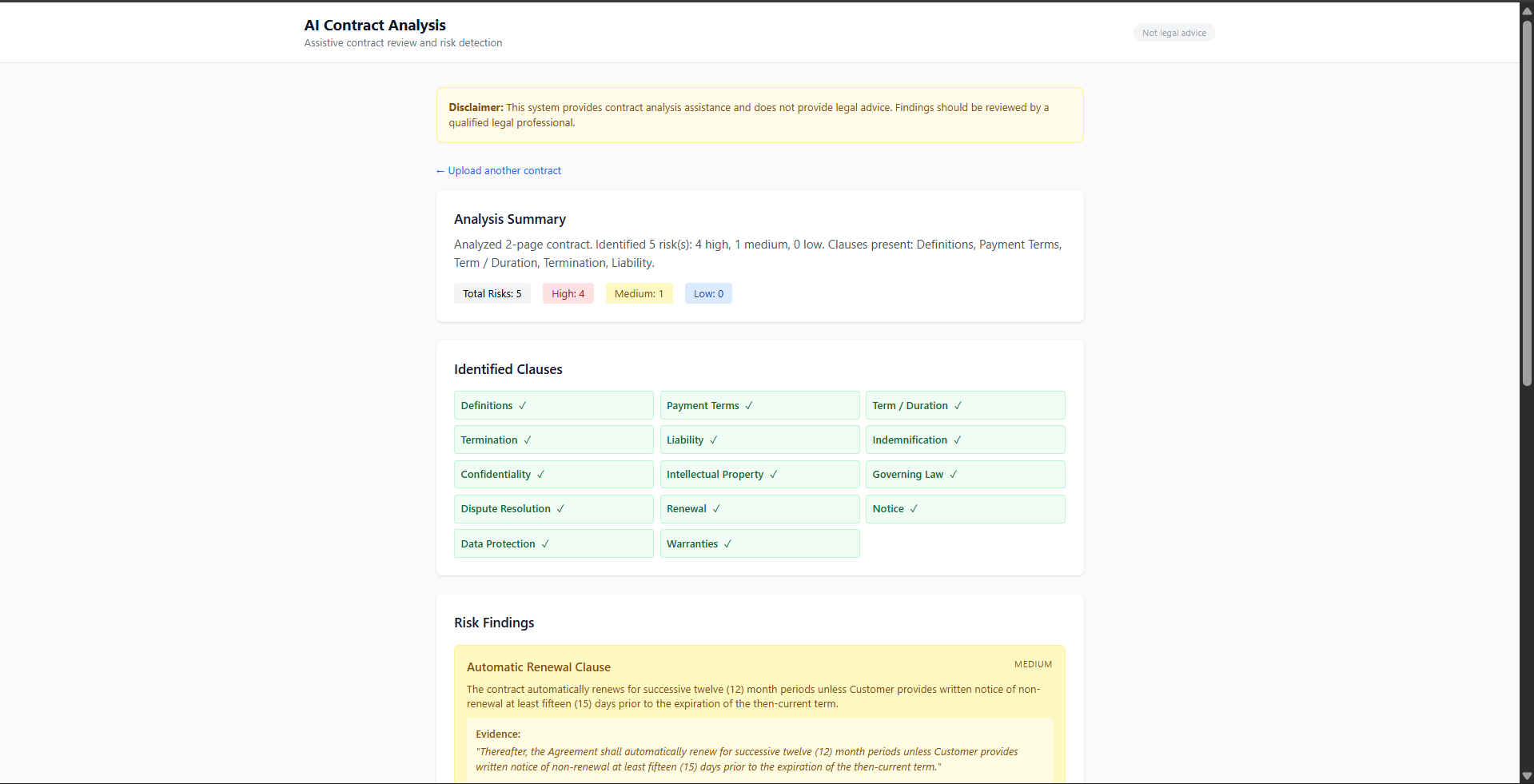The width and height of the screenshot is (1534, 784).
Task: Click the AI Contract Analysis title
Action: [375, 26]
